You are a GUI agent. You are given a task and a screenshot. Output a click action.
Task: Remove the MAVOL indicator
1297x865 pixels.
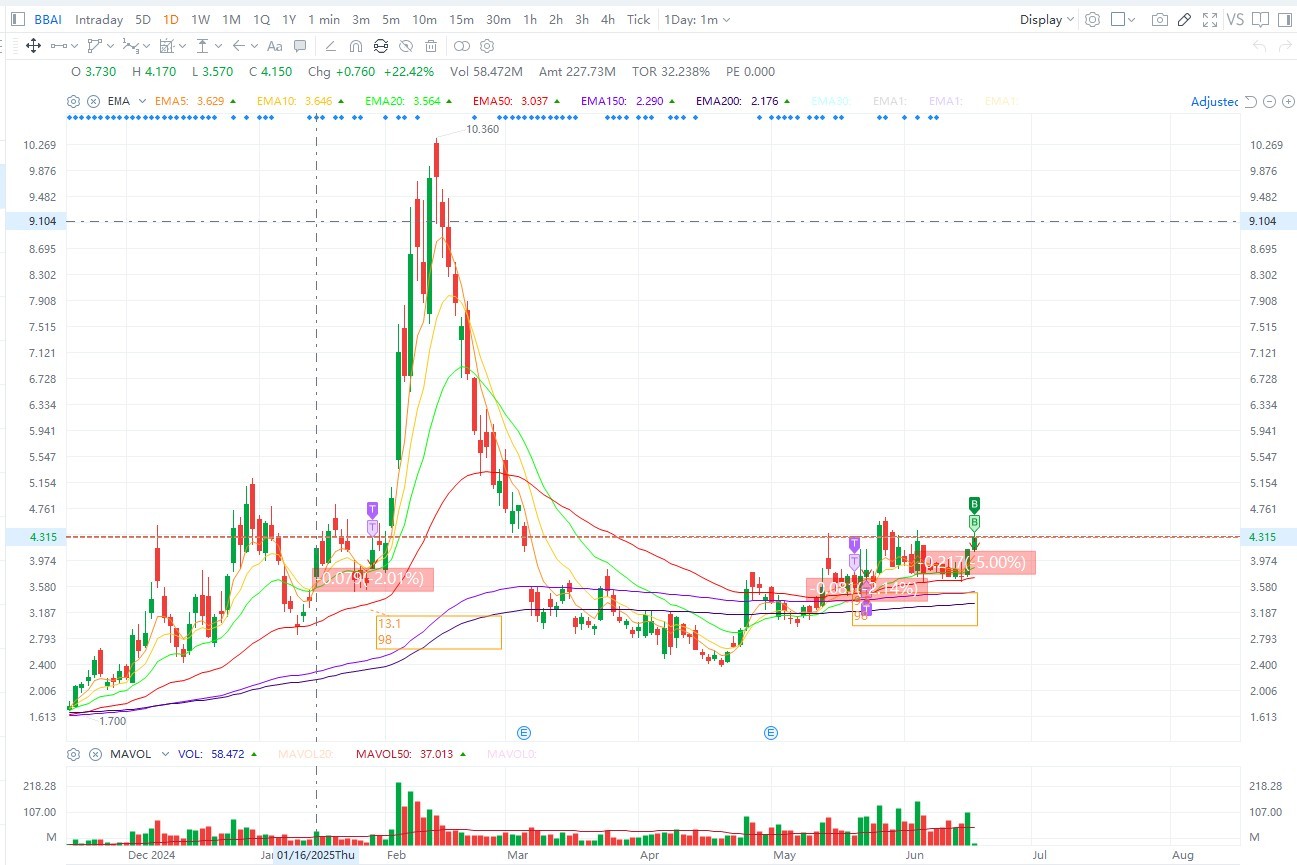click(93, 754)
